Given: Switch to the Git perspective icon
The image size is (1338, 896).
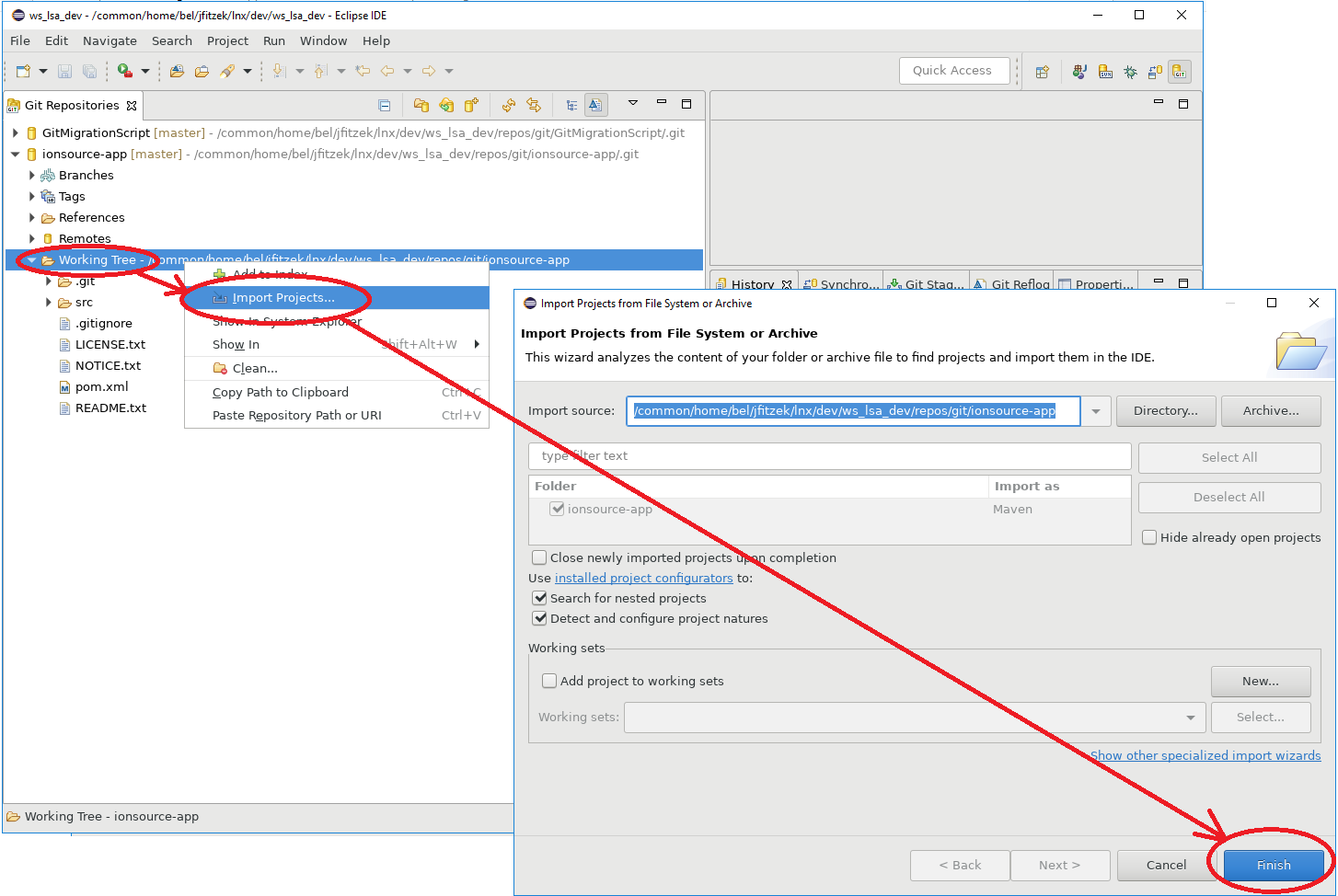Looking at the screenshot, I should 1180,72.
